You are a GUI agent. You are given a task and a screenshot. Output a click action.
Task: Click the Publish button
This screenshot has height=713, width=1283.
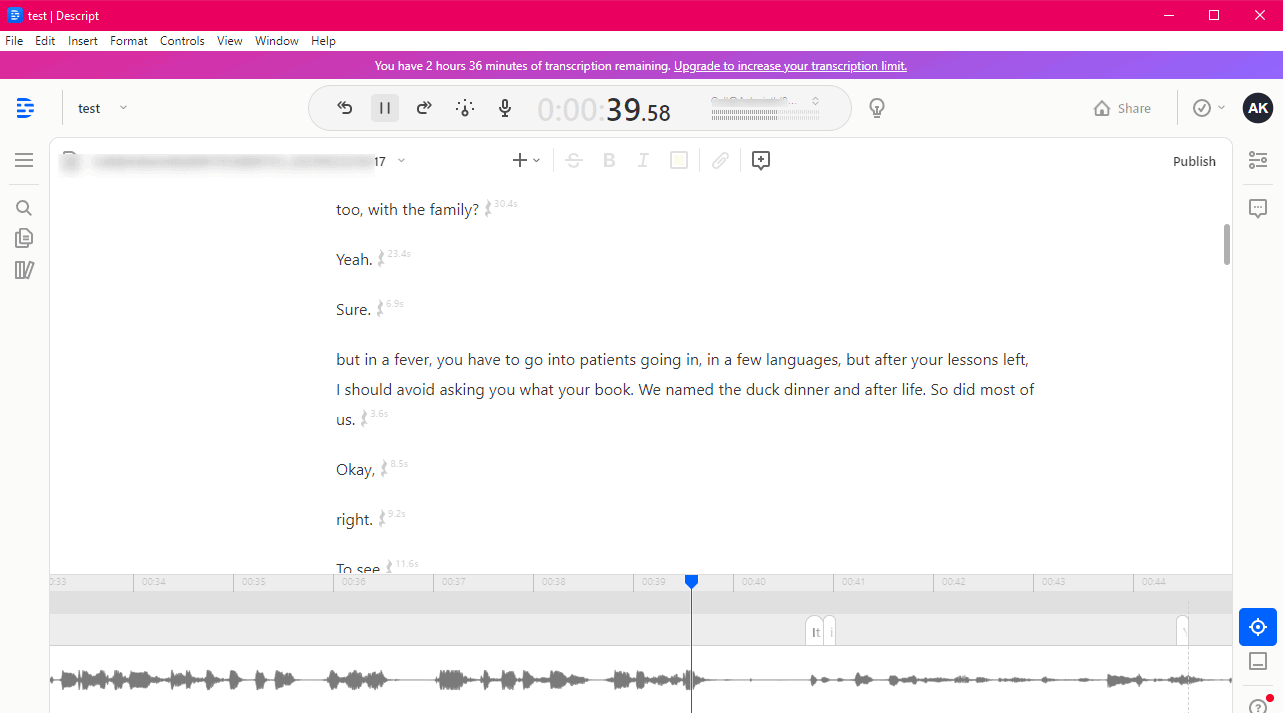1194,161
